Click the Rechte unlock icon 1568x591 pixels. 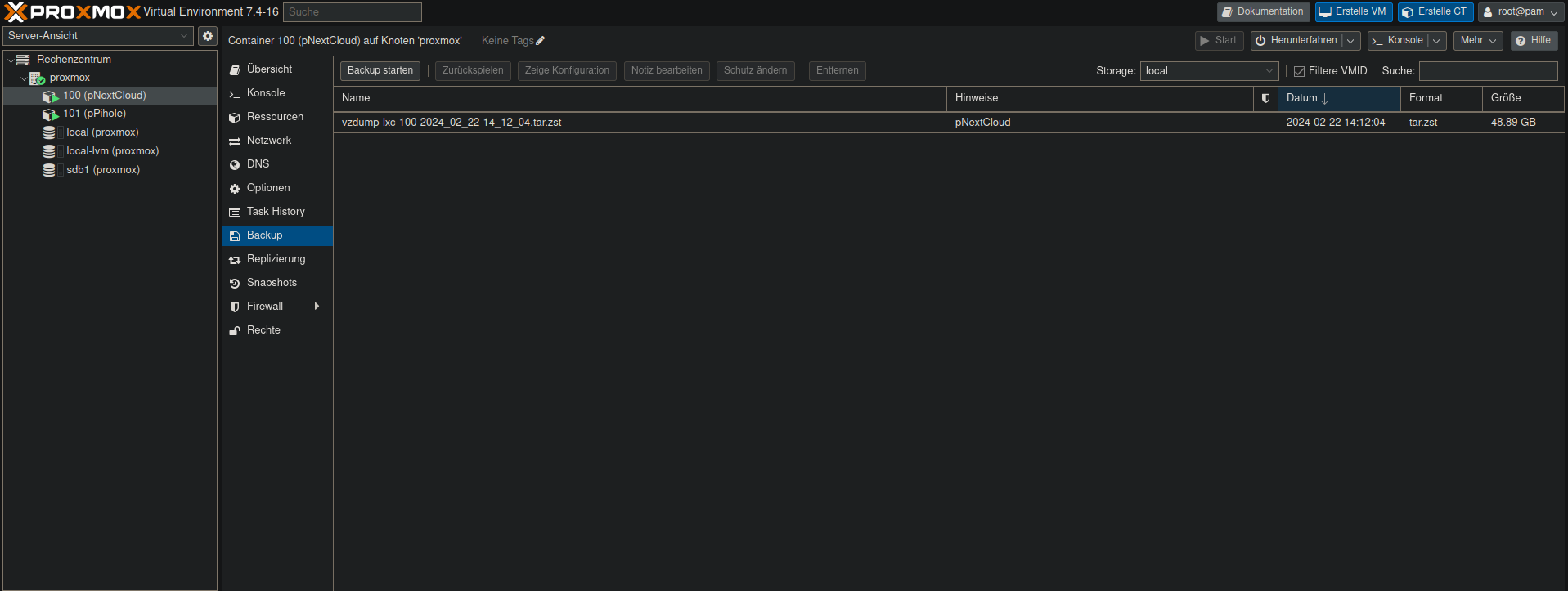pyautogui.click(x=235, y=331)
